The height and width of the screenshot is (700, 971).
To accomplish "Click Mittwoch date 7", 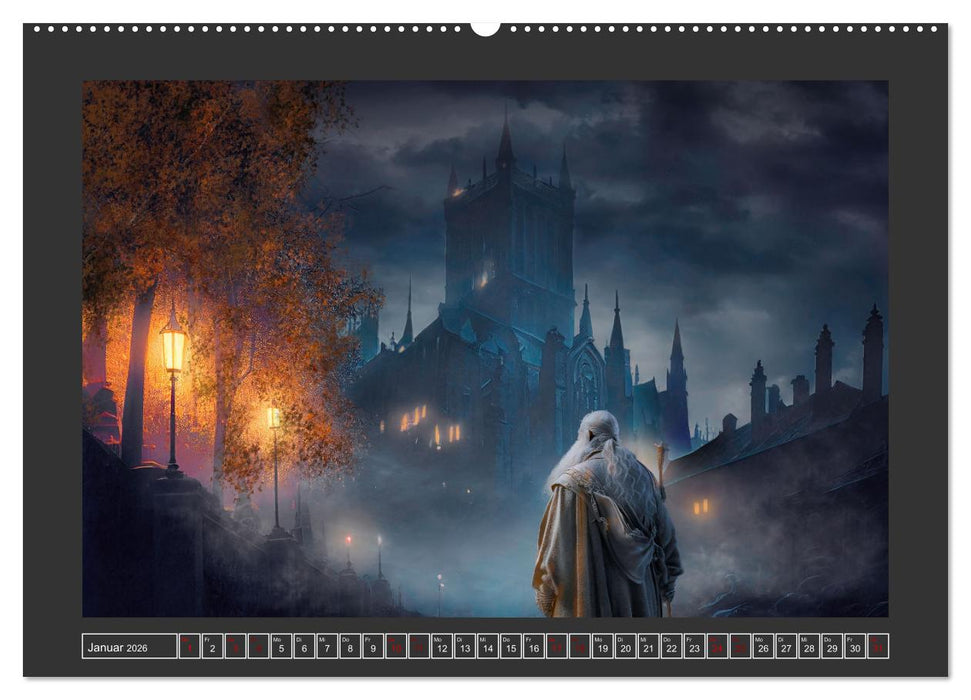I will (x=327, y=646).
